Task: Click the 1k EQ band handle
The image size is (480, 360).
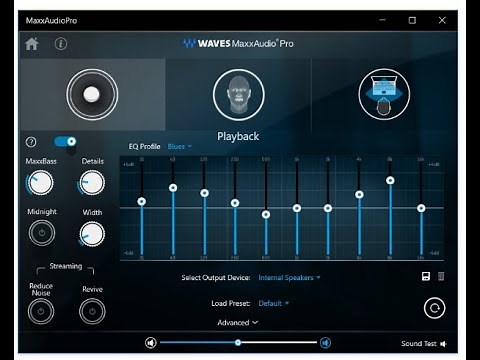Action: (297, 208)
